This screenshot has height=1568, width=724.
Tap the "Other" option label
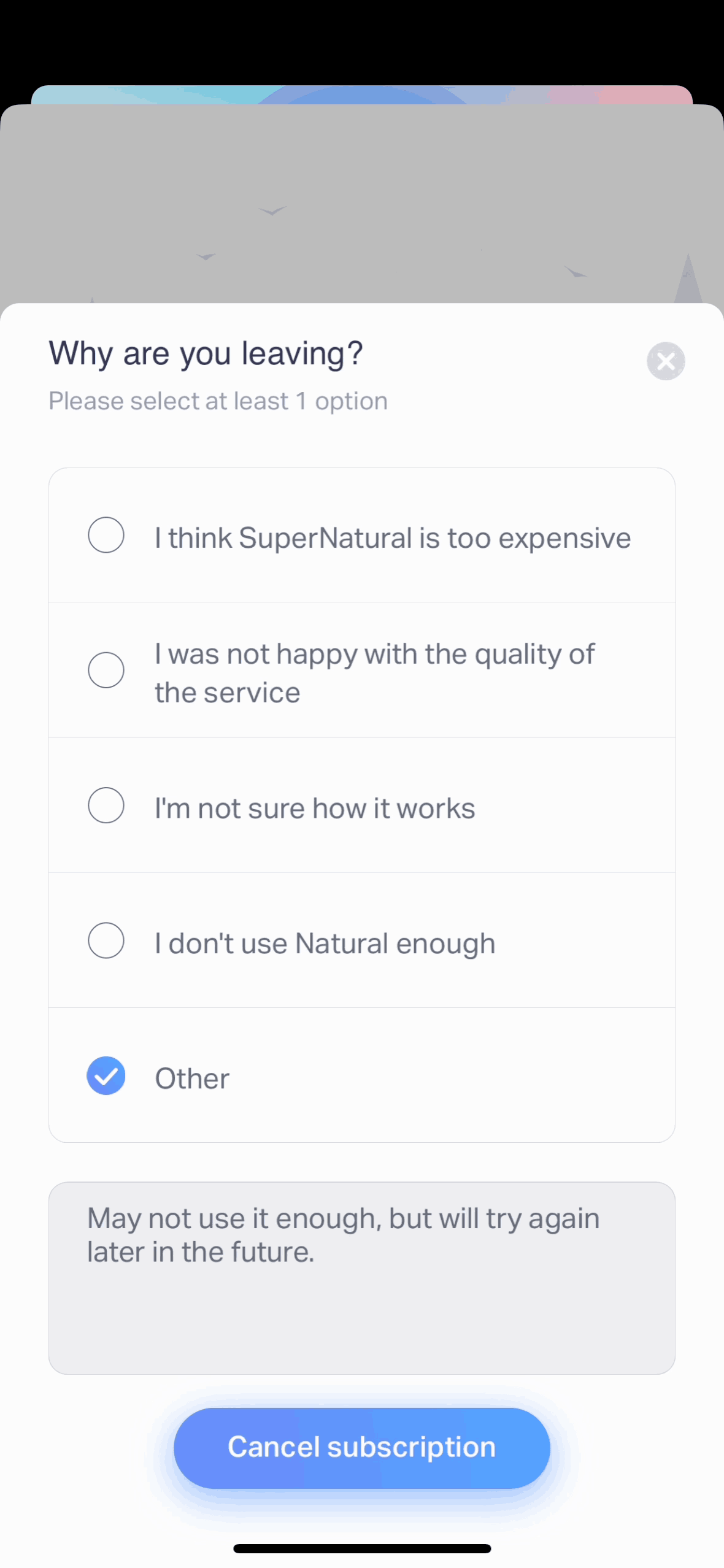click(192, 1078)
